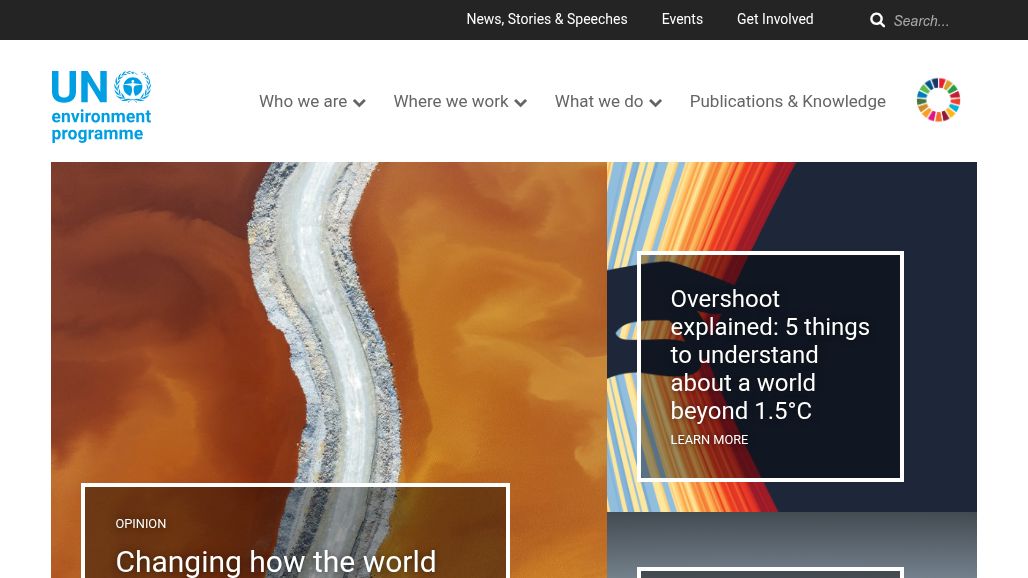Viewport: 1028px width, 578px height.
Task: Select the What we do menu label
Action: (599, 102)
